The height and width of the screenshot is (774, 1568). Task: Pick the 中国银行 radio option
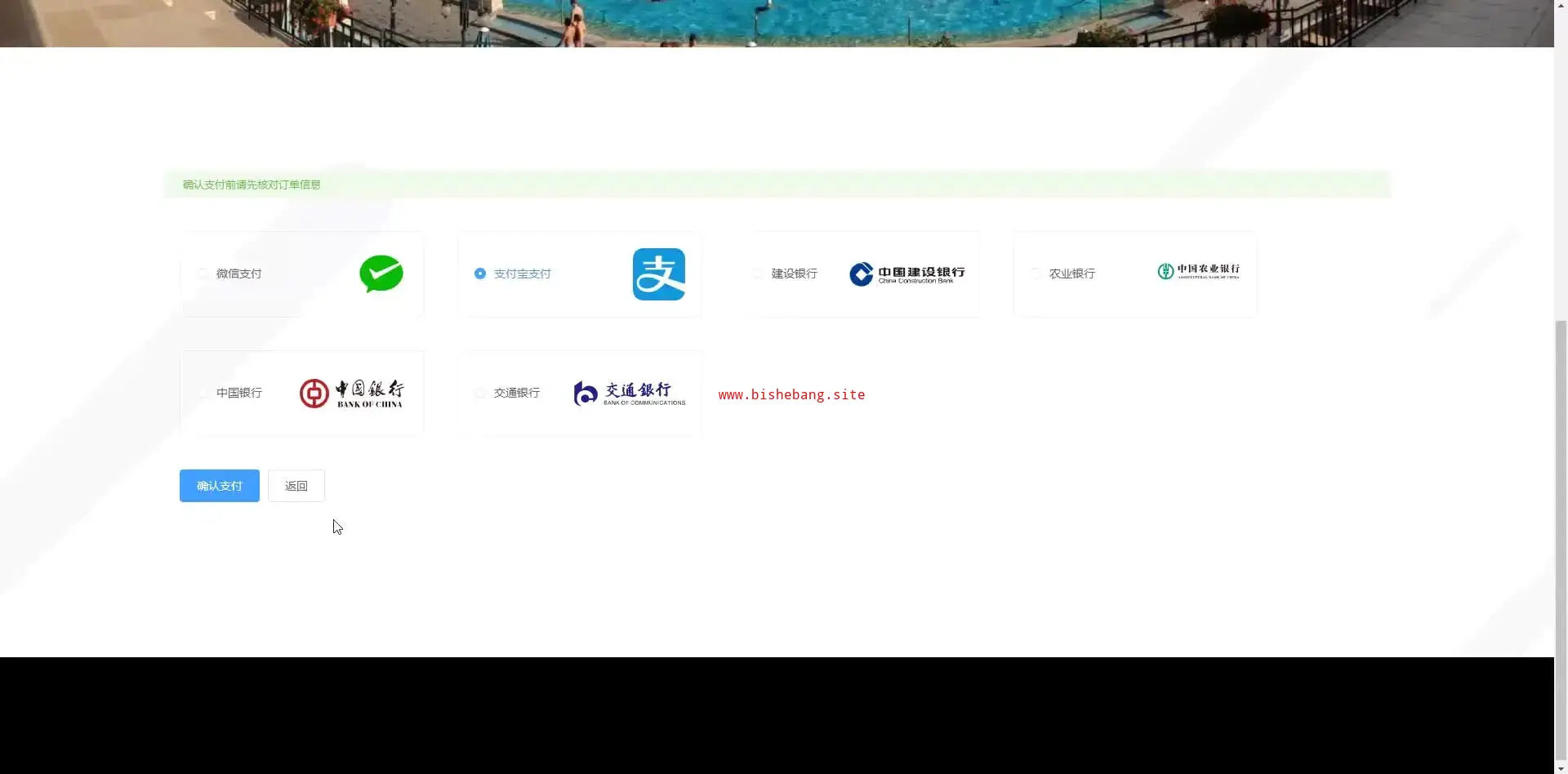tap(203, 393)
